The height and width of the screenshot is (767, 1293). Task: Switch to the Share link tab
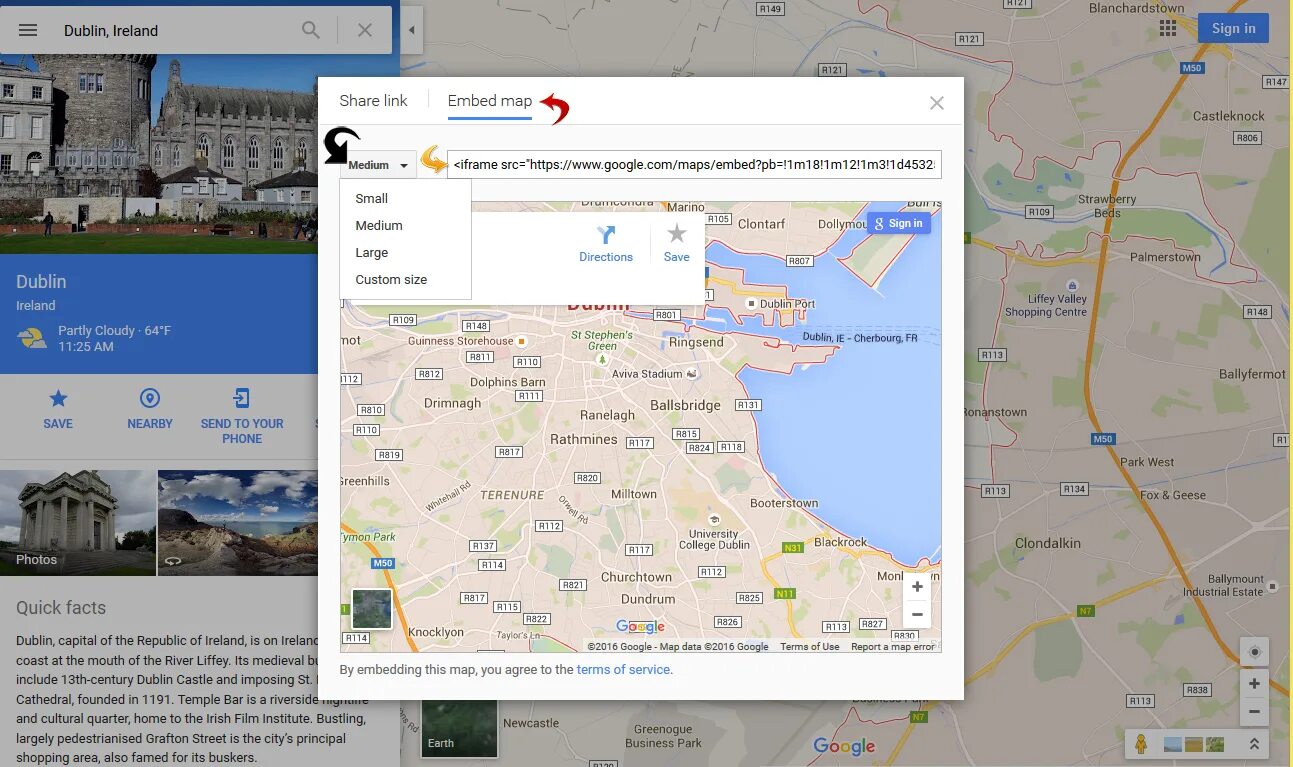(373, 101)
